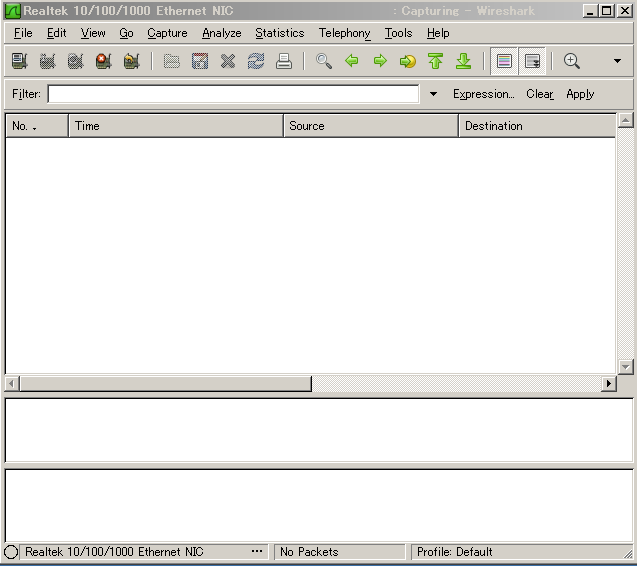The width and height of the screenshot is (637, 566).
Task: Click the status bar ellipsis handle
Action: tap(257, 551)
